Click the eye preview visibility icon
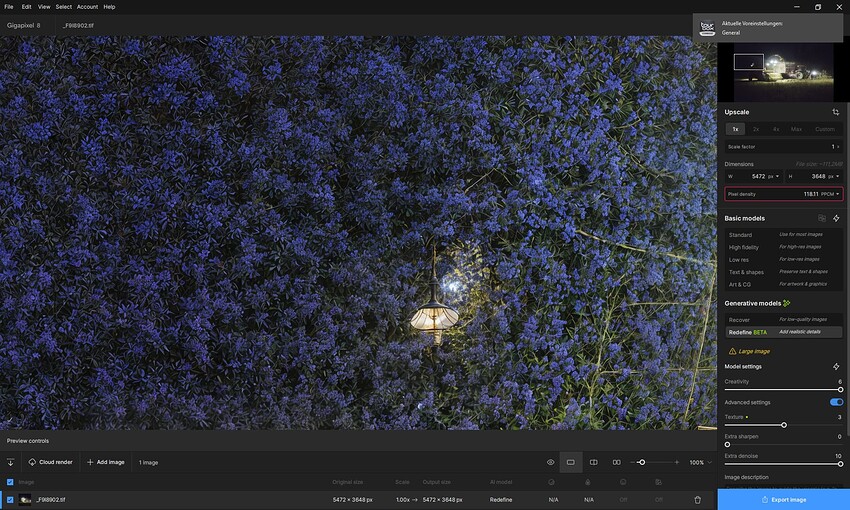This screenshot has width=850, height=510. click(550, 462)
